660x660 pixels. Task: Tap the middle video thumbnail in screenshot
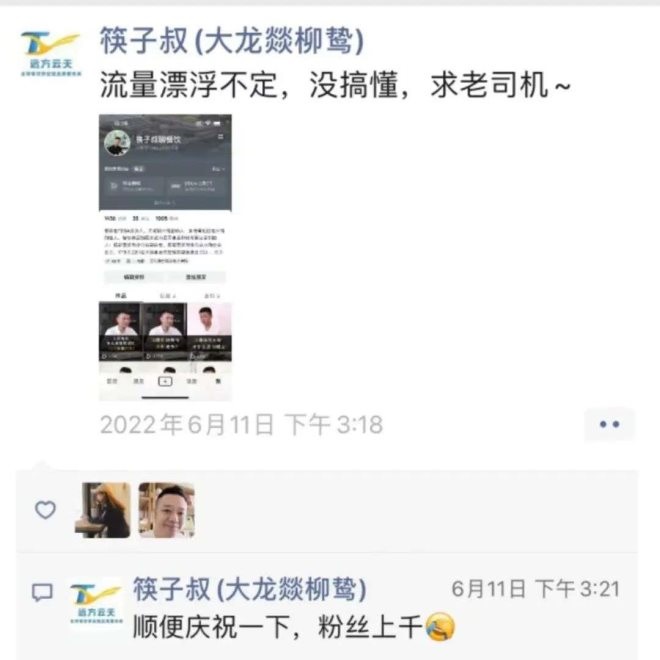click(x=164, y=331)
